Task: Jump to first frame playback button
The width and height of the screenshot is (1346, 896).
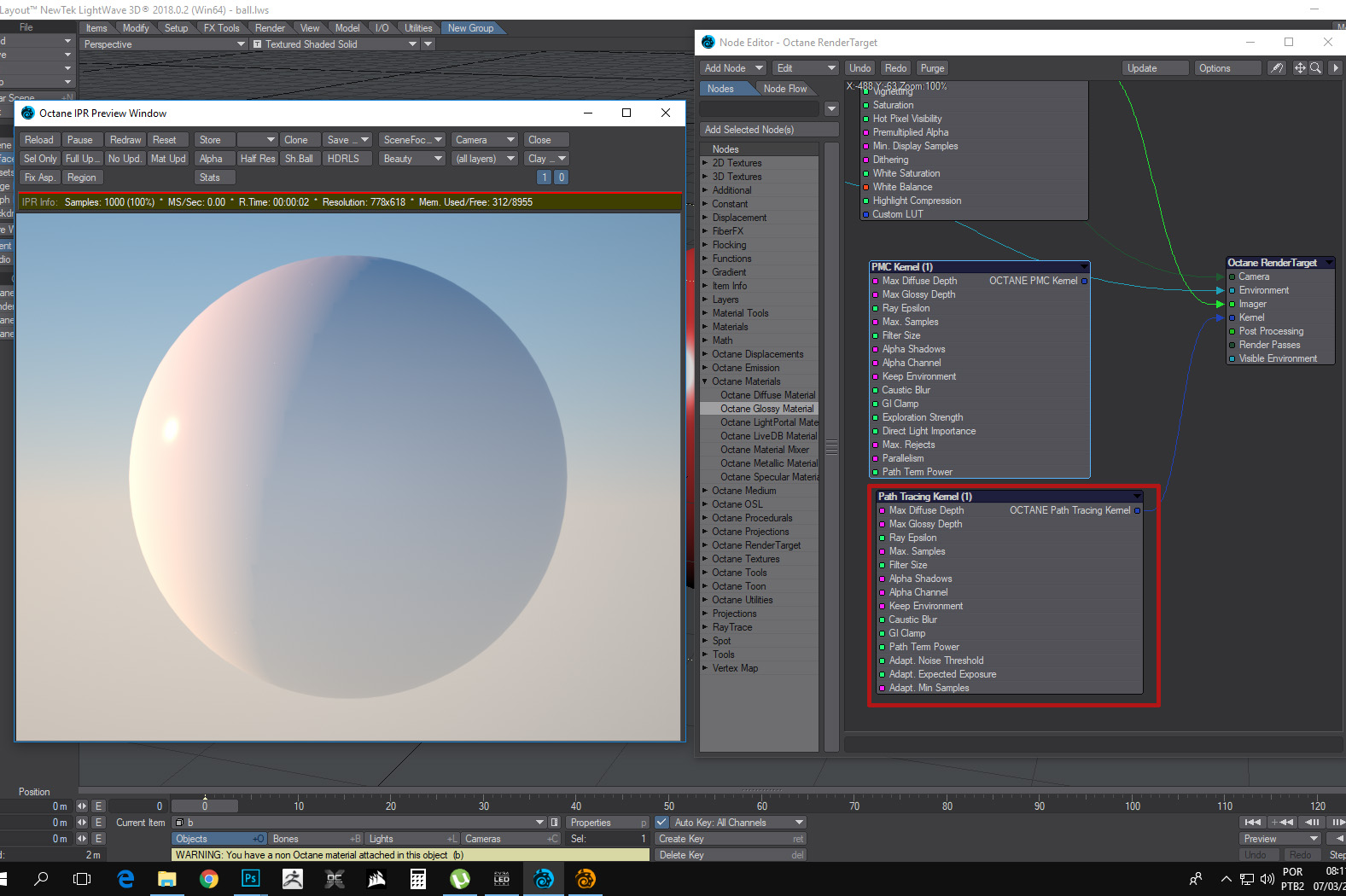Action: pos(1252,823)
